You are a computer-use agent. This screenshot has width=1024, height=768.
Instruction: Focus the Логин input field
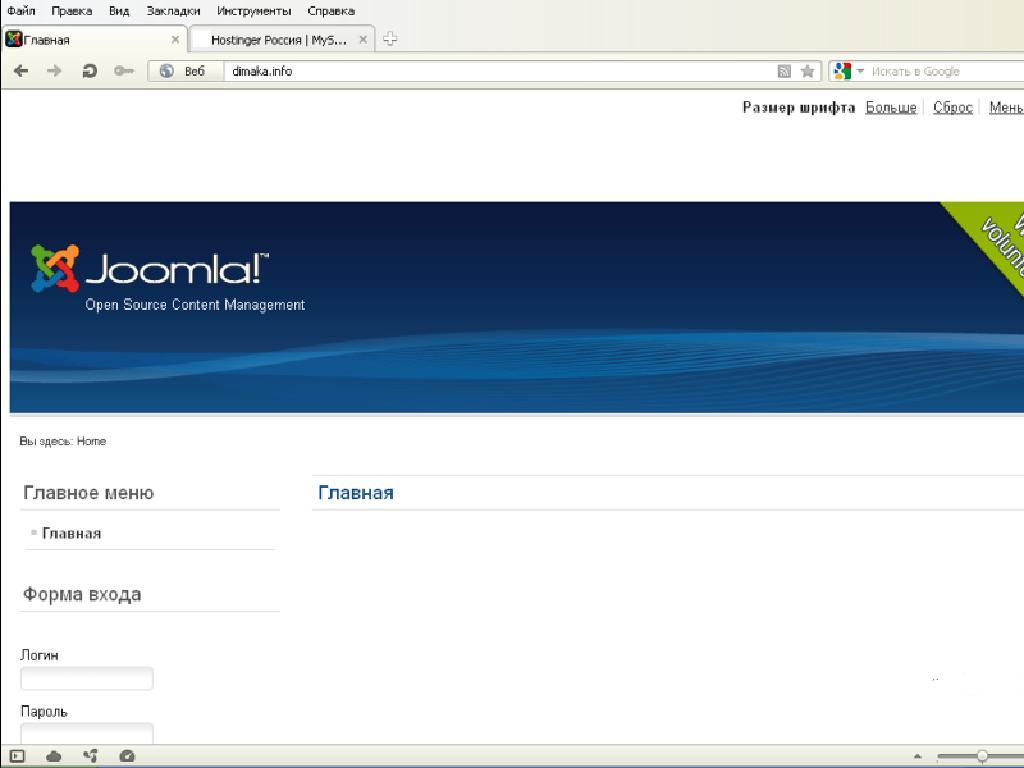point(87,679)
